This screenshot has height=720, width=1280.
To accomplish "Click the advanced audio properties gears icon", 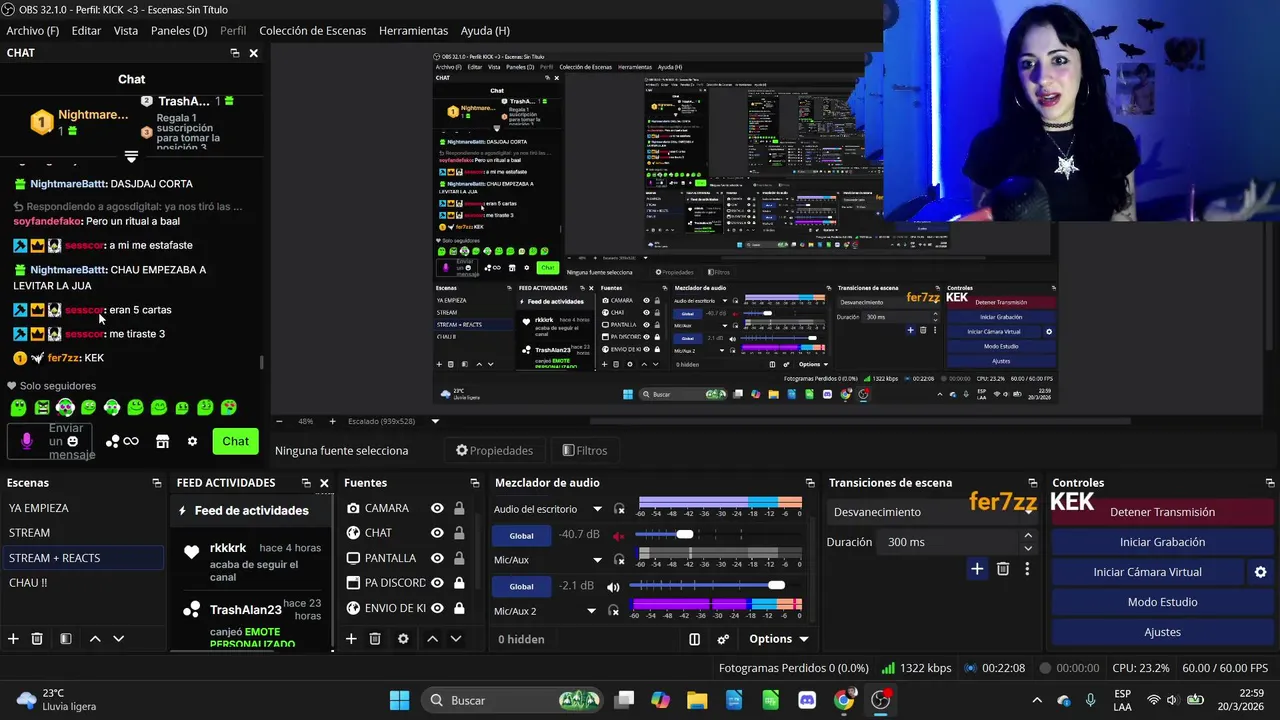I will coord(723,639).
